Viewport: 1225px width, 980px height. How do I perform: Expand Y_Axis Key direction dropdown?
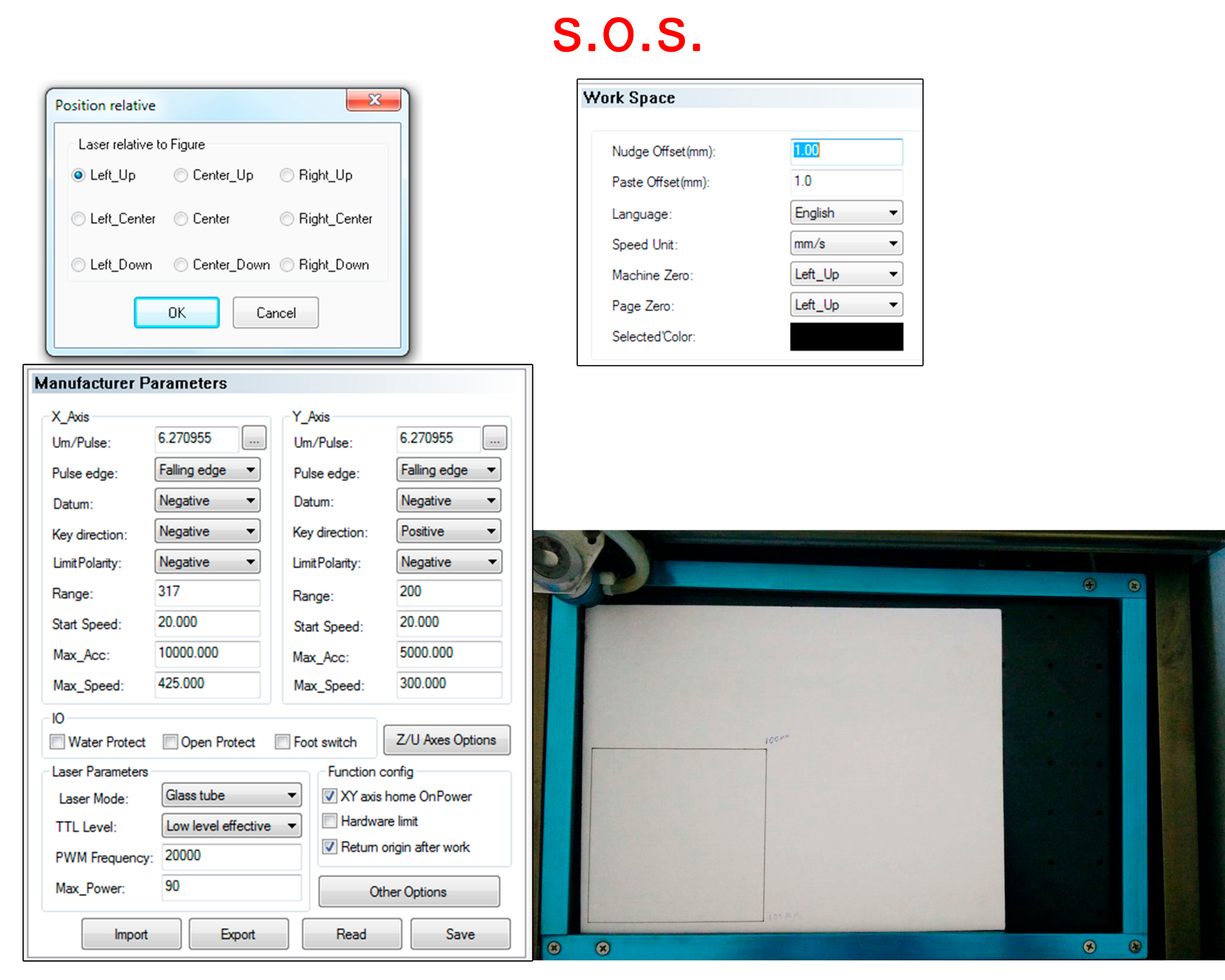coord(448,531)
